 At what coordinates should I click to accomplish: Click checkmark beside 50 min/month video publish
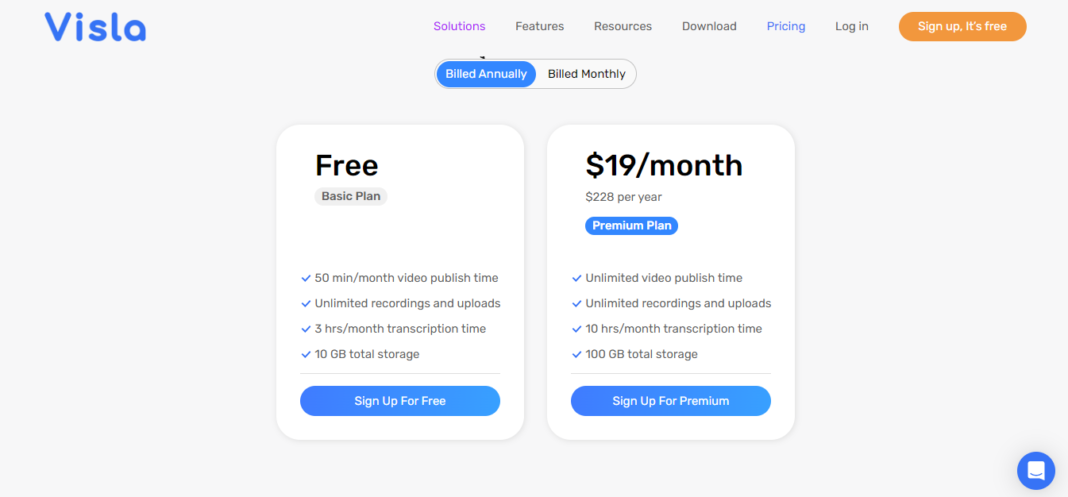(x=306, y=278)
